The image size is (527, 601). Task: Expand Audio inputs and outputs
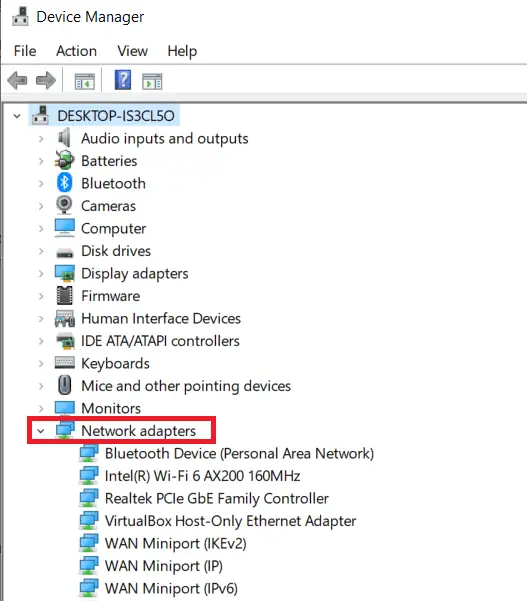(41, 138)
